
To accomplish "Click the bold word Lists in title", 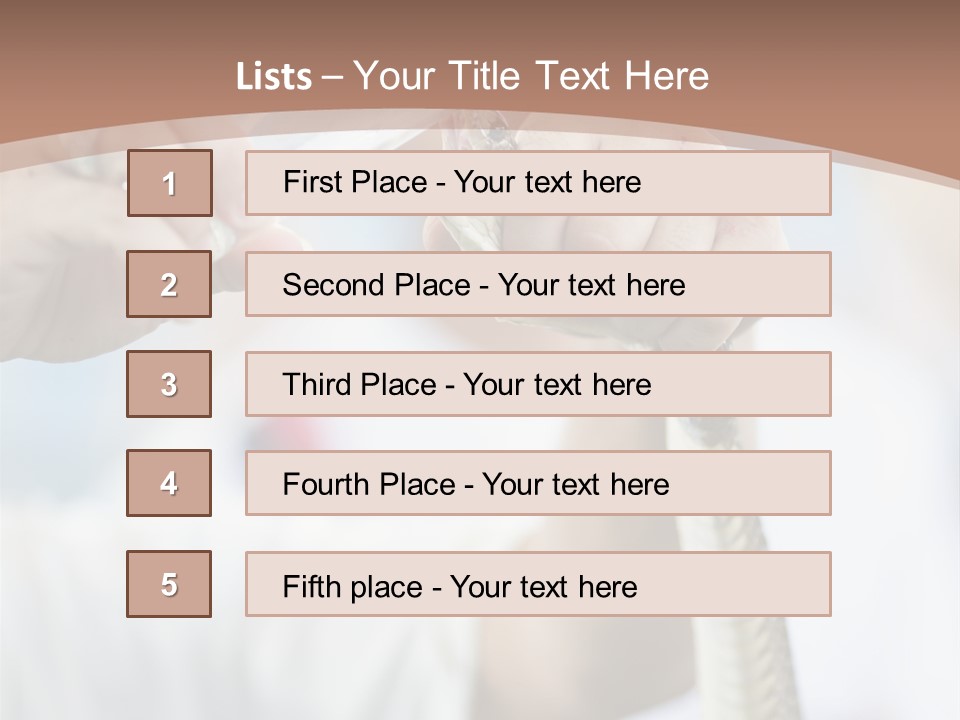I will pyautogui.click(x=274, y=77).
